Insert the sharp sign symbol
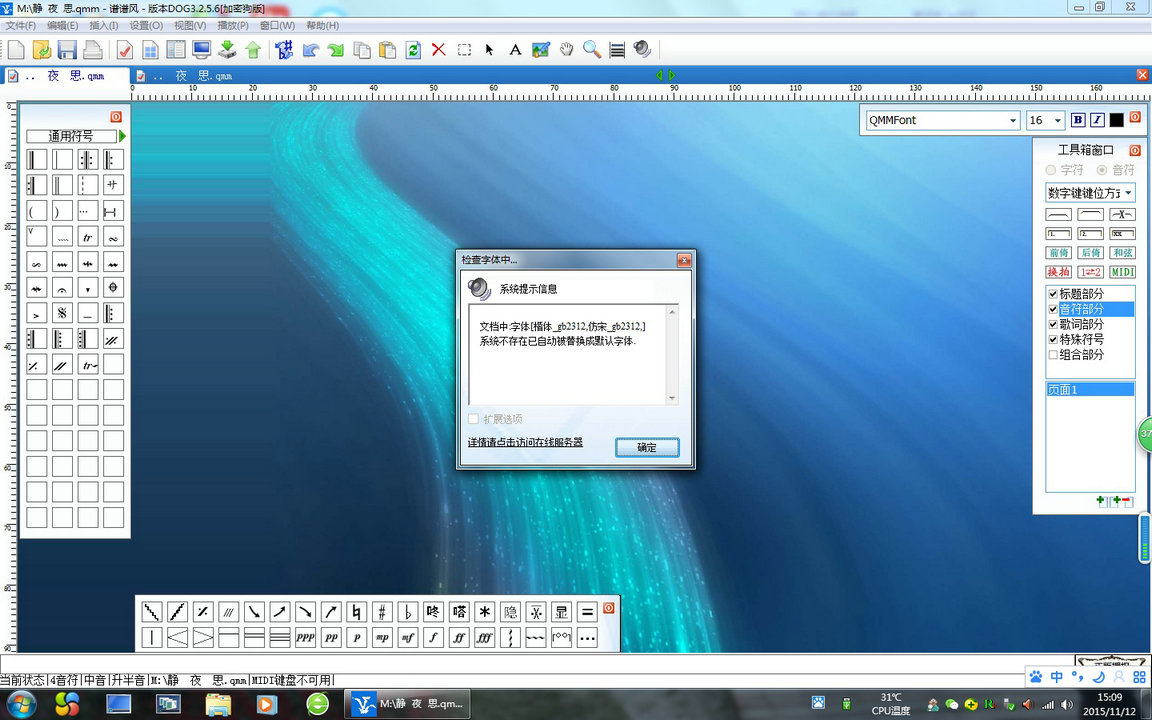The image size is (1152, 720). click(x=382, y=612)
